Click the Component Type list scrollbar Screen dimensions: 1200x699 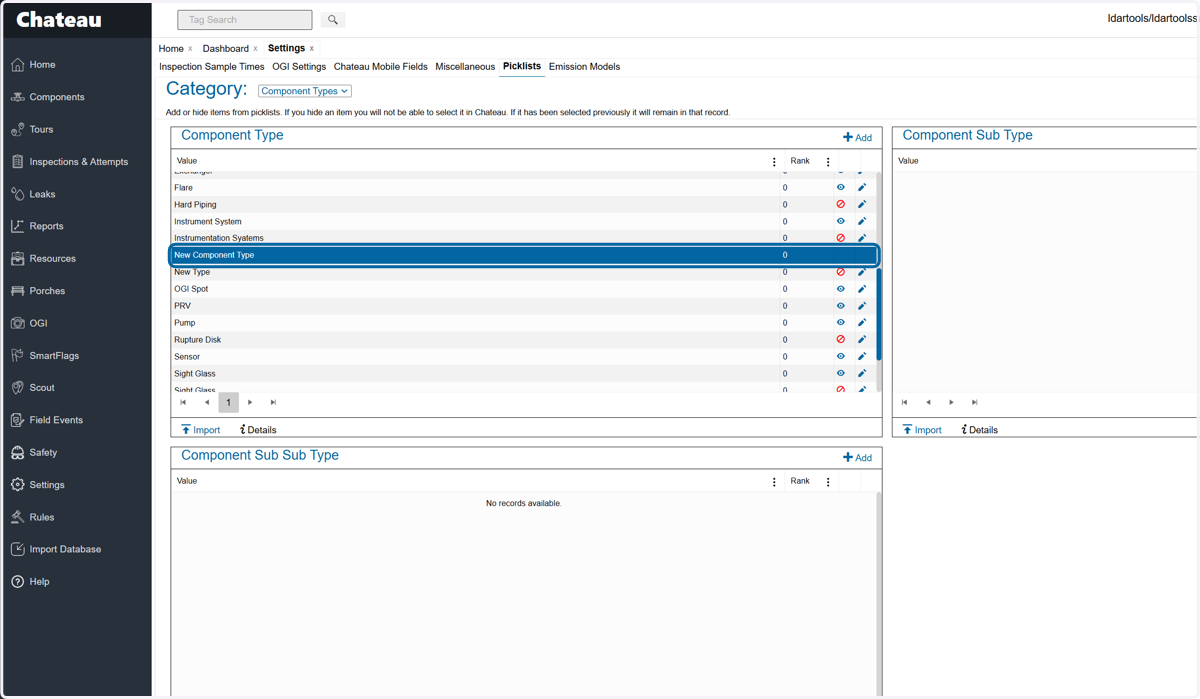[879, 314]
